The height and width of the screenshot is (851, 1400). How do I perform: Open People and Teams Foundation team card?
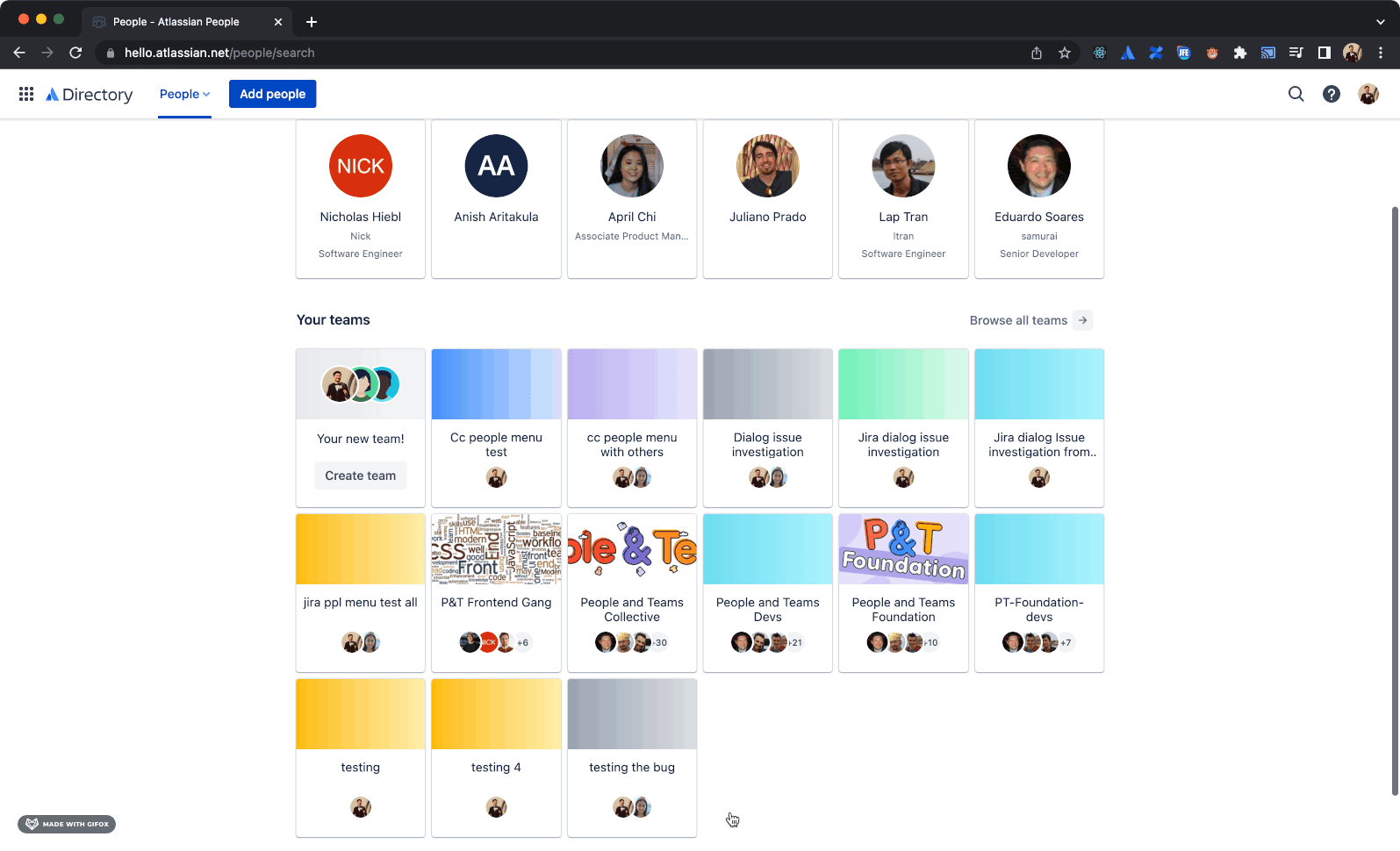[903, 593]
